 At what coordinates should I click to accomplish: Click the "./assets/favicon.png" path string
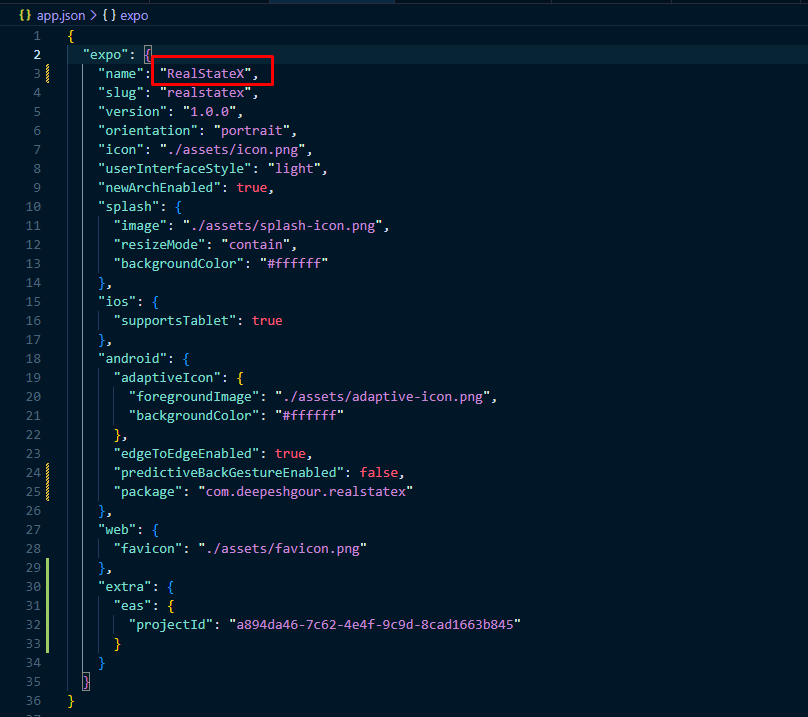[x=283, y=548]
